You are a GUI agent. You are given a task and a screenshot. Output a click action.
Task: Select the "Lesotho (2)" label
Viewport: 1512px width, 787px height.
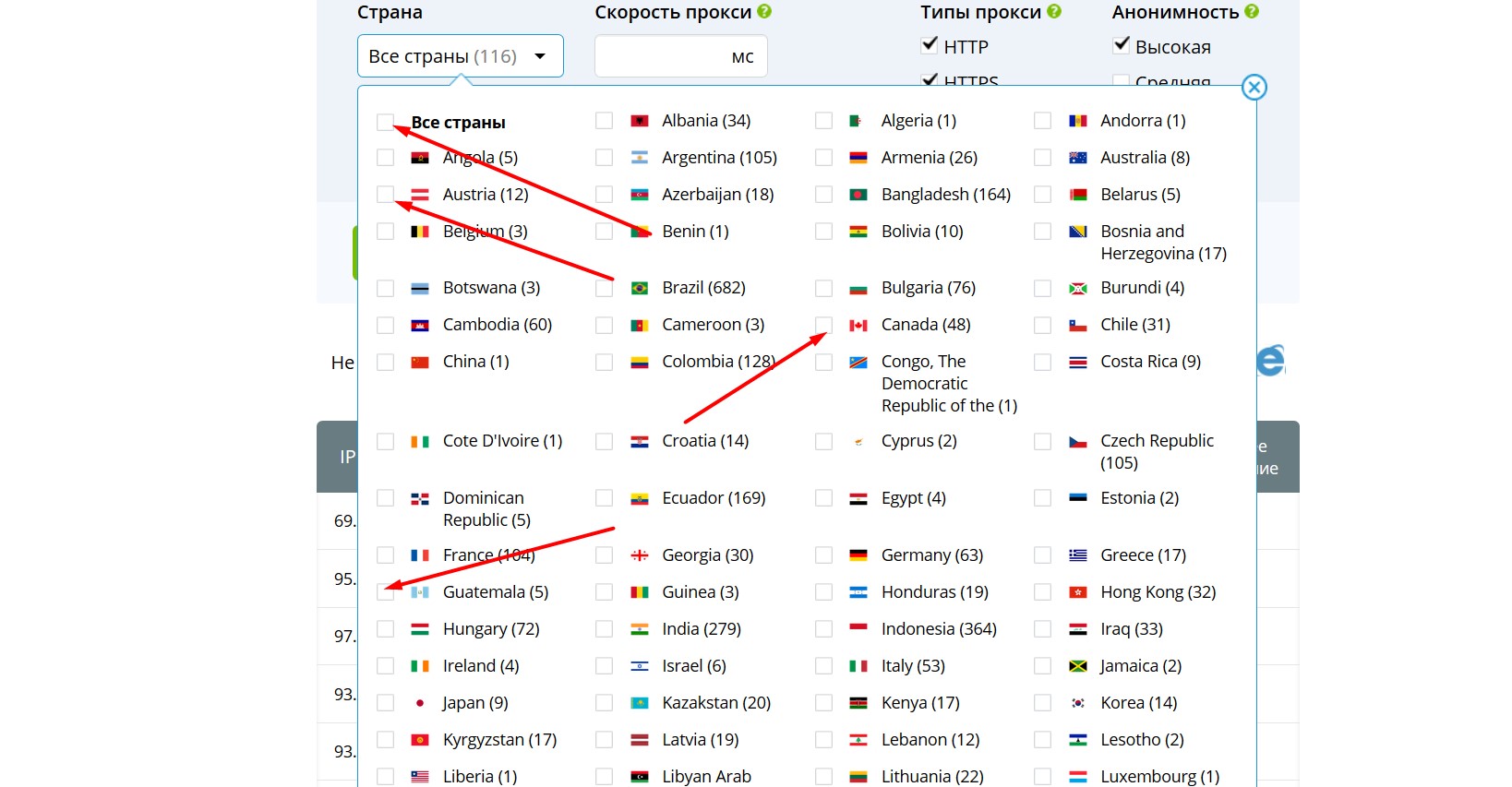(1143, 740)
